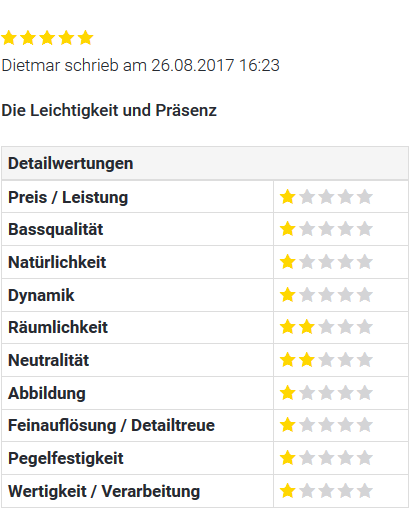Viewport: 416px width, 516px height.
Task: Select the Neutralität label
Action: [x=49, y=360]
